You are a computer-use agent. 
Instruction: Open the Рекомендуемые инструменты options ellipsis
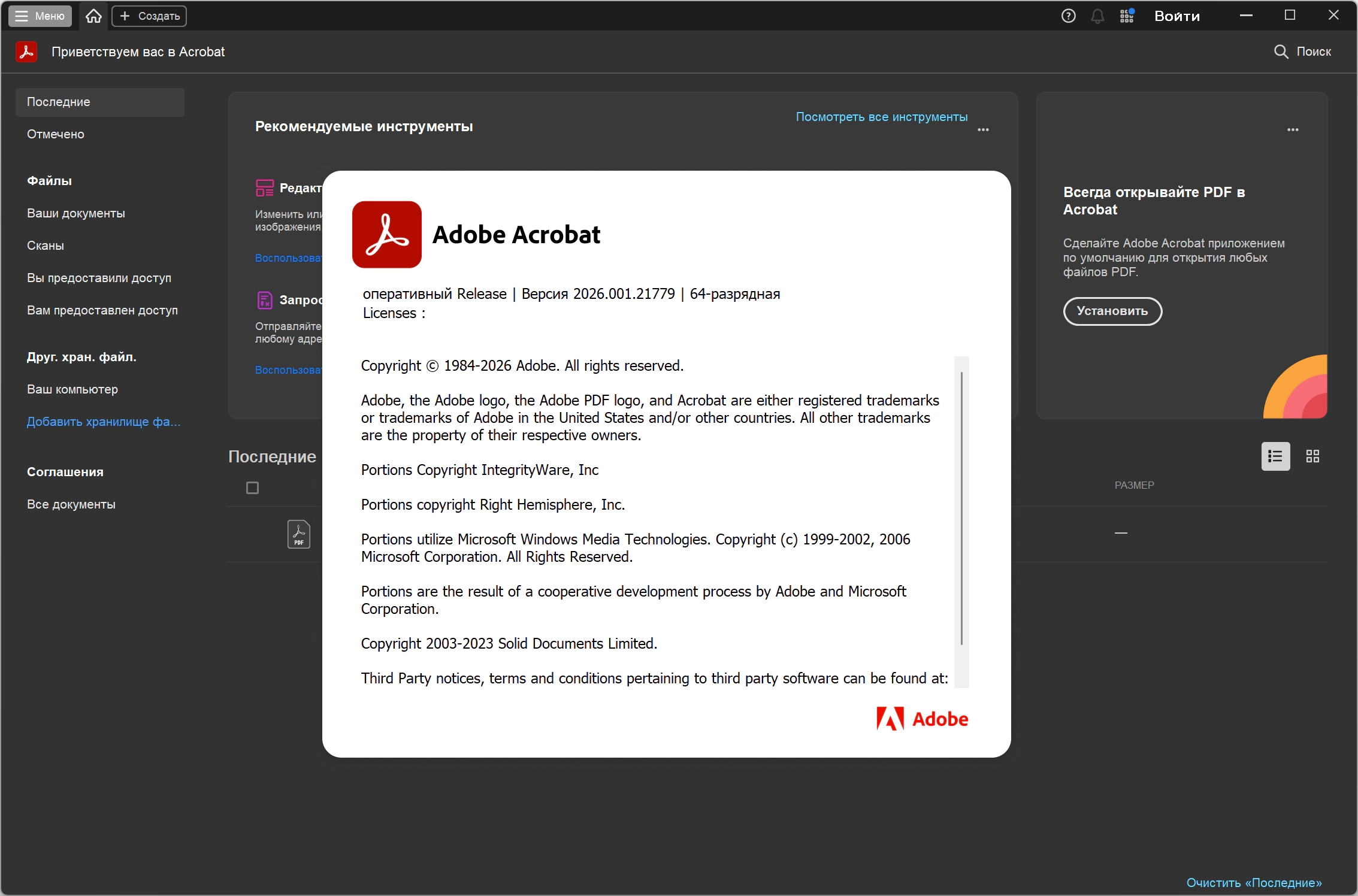click(983, 129)
